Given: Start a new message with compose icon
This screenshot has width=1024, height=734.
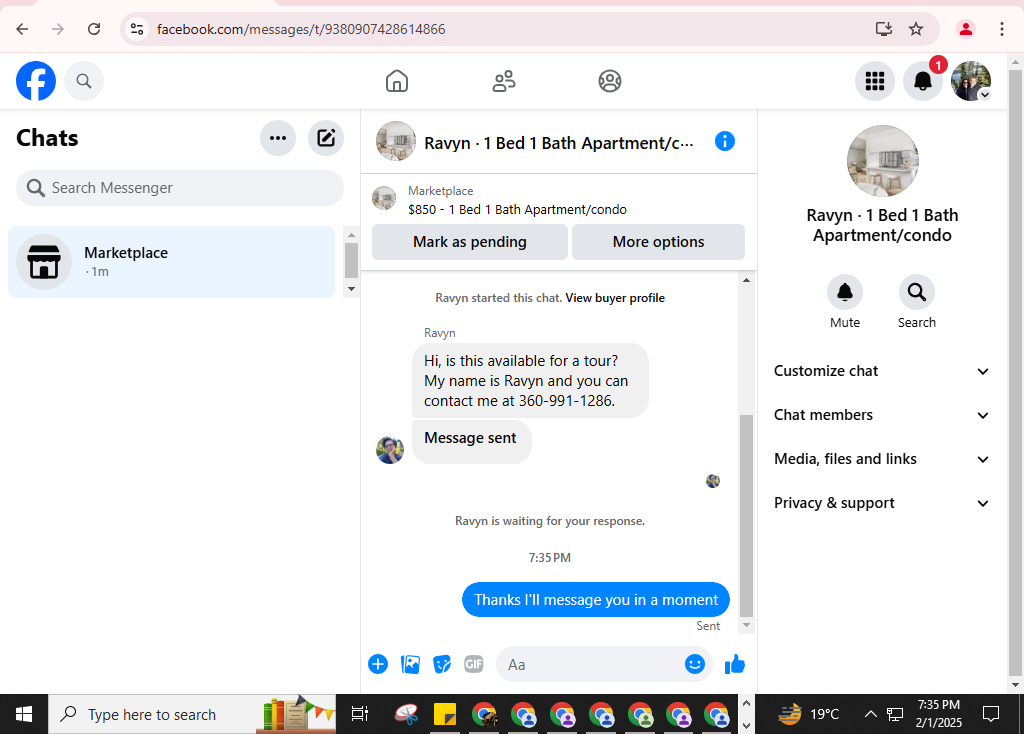Looking at the screenshot, I should (326, 138).
